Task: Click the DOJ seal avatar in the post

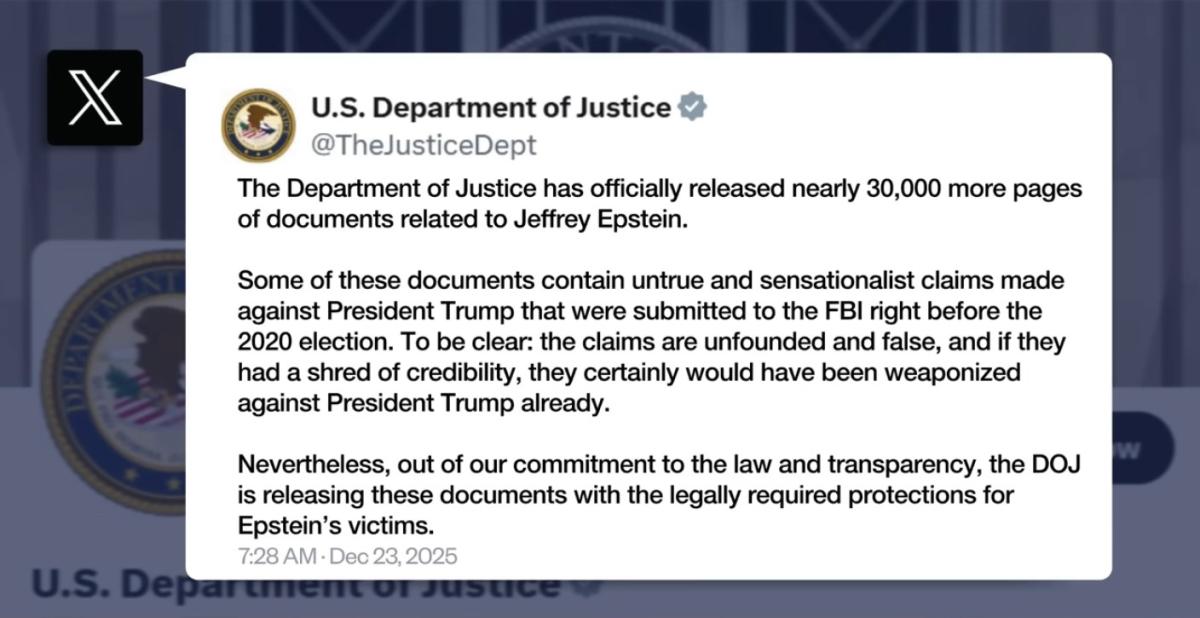Action: 258,125
